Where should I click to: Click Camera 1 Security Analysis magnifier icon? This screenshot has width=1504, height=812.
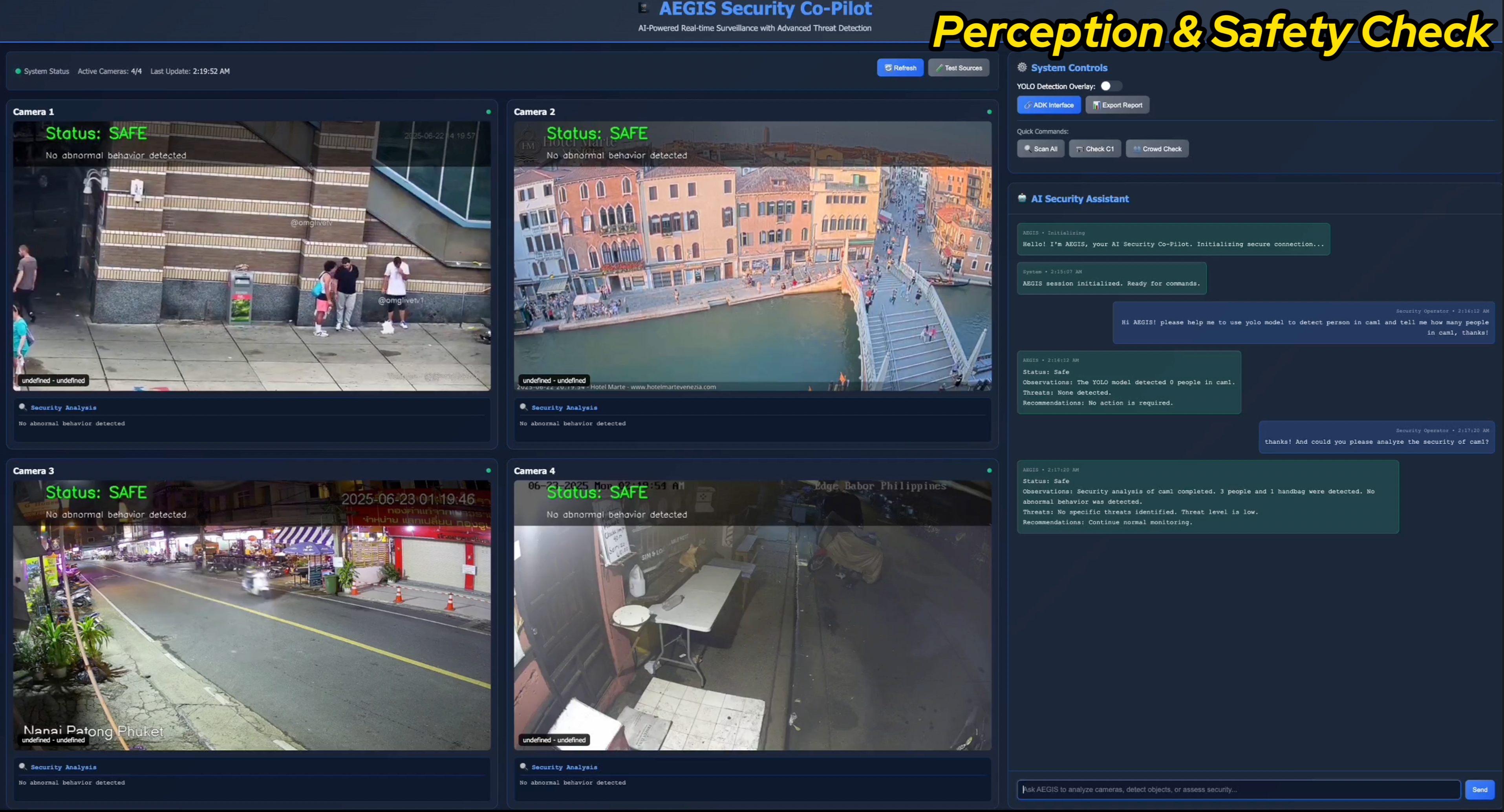22,407
